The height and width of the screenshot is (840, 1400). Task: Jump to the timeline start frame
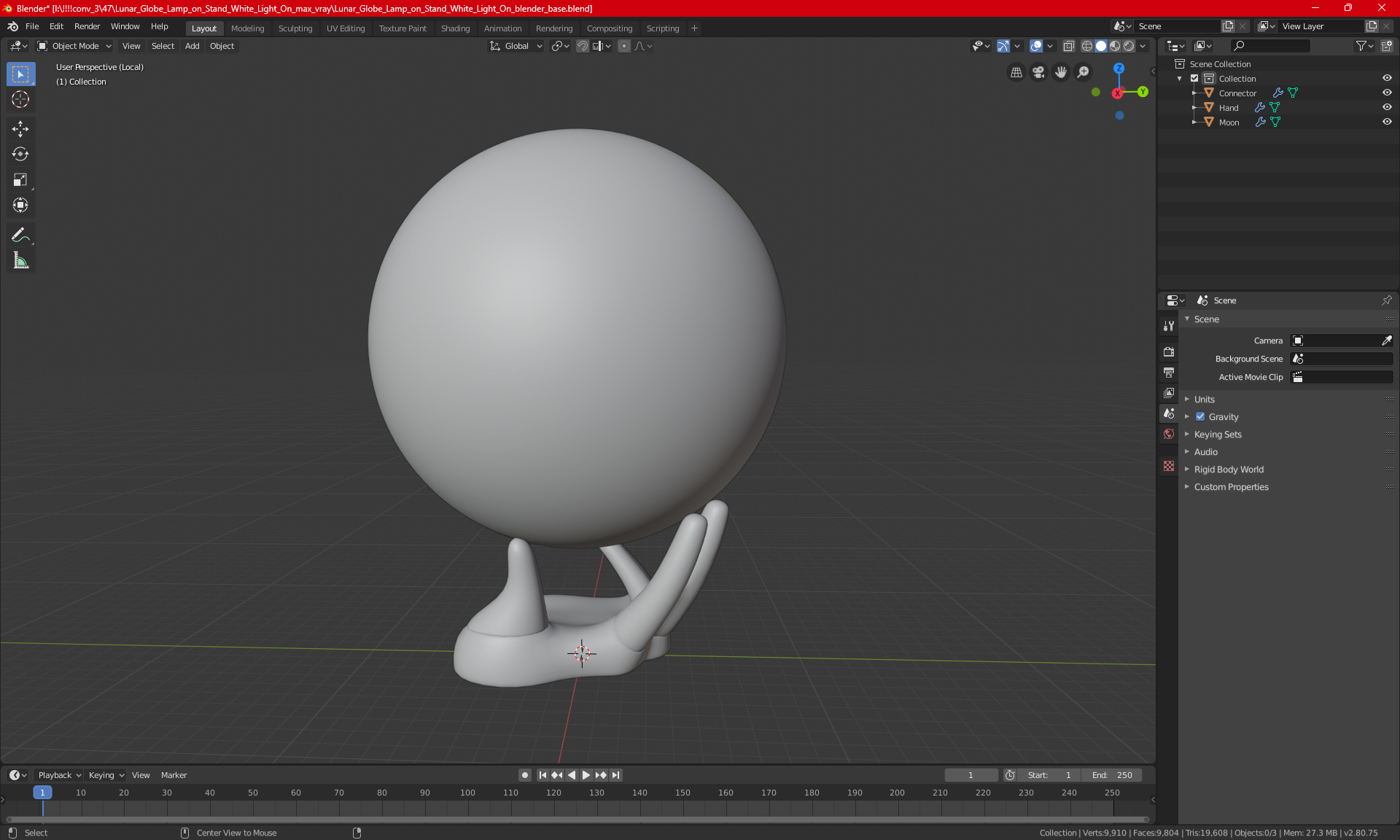point(542,775)
